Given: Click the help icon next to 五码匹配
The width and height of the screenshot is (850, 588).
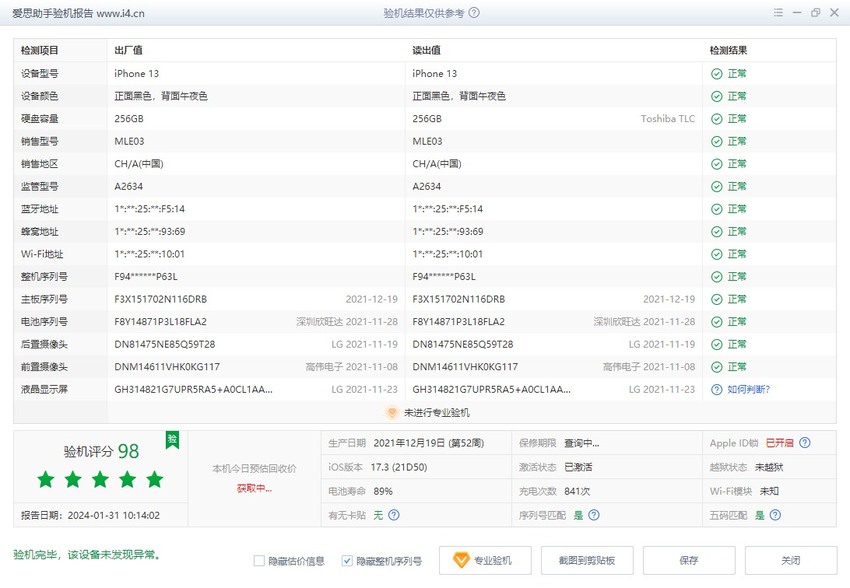Looking at the screenshot, I should point(776,515).
